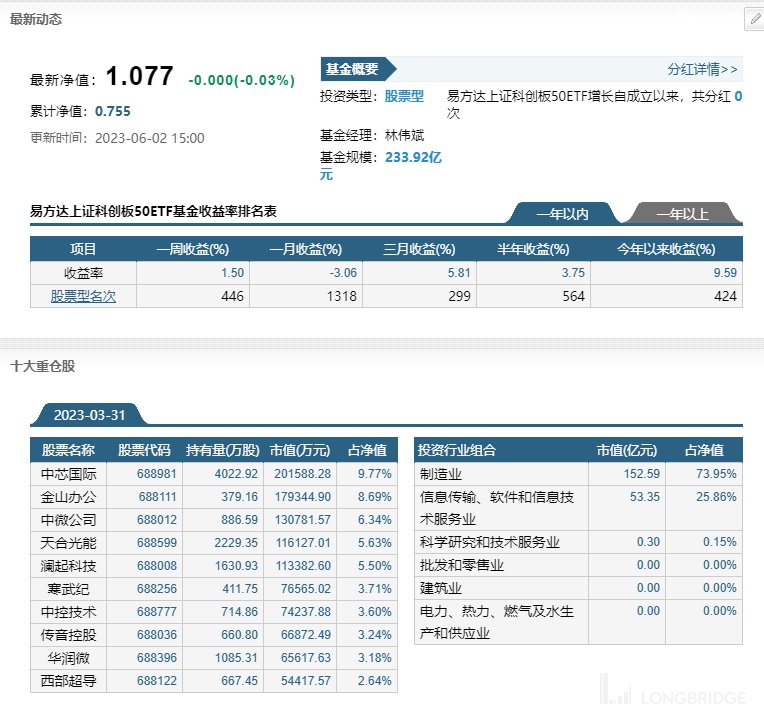Click the edit pencil icon at top right

point(753,18)
